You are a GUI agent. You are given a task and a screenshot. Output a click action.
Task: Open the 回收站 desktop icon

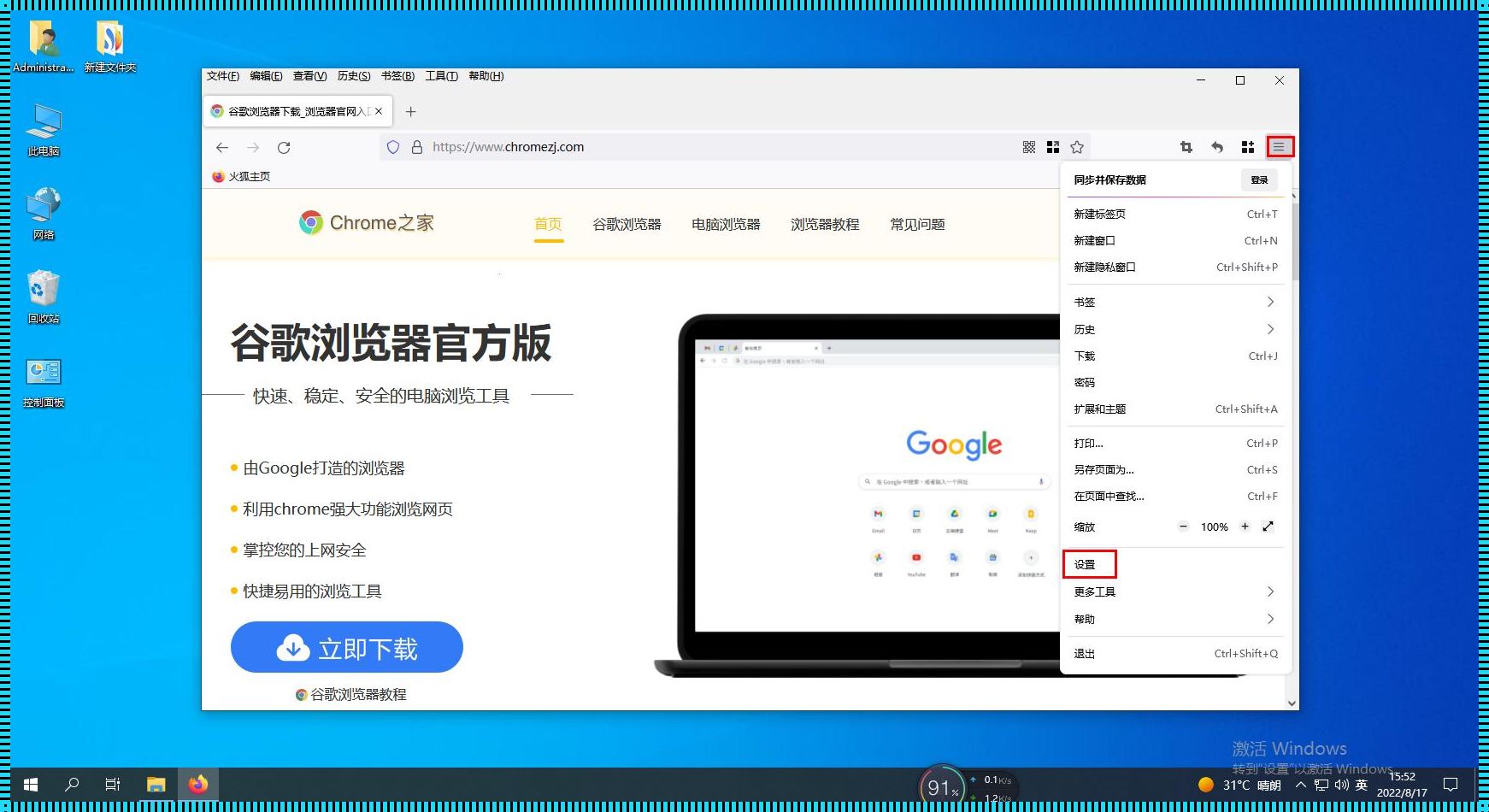(x=44, y=296)
